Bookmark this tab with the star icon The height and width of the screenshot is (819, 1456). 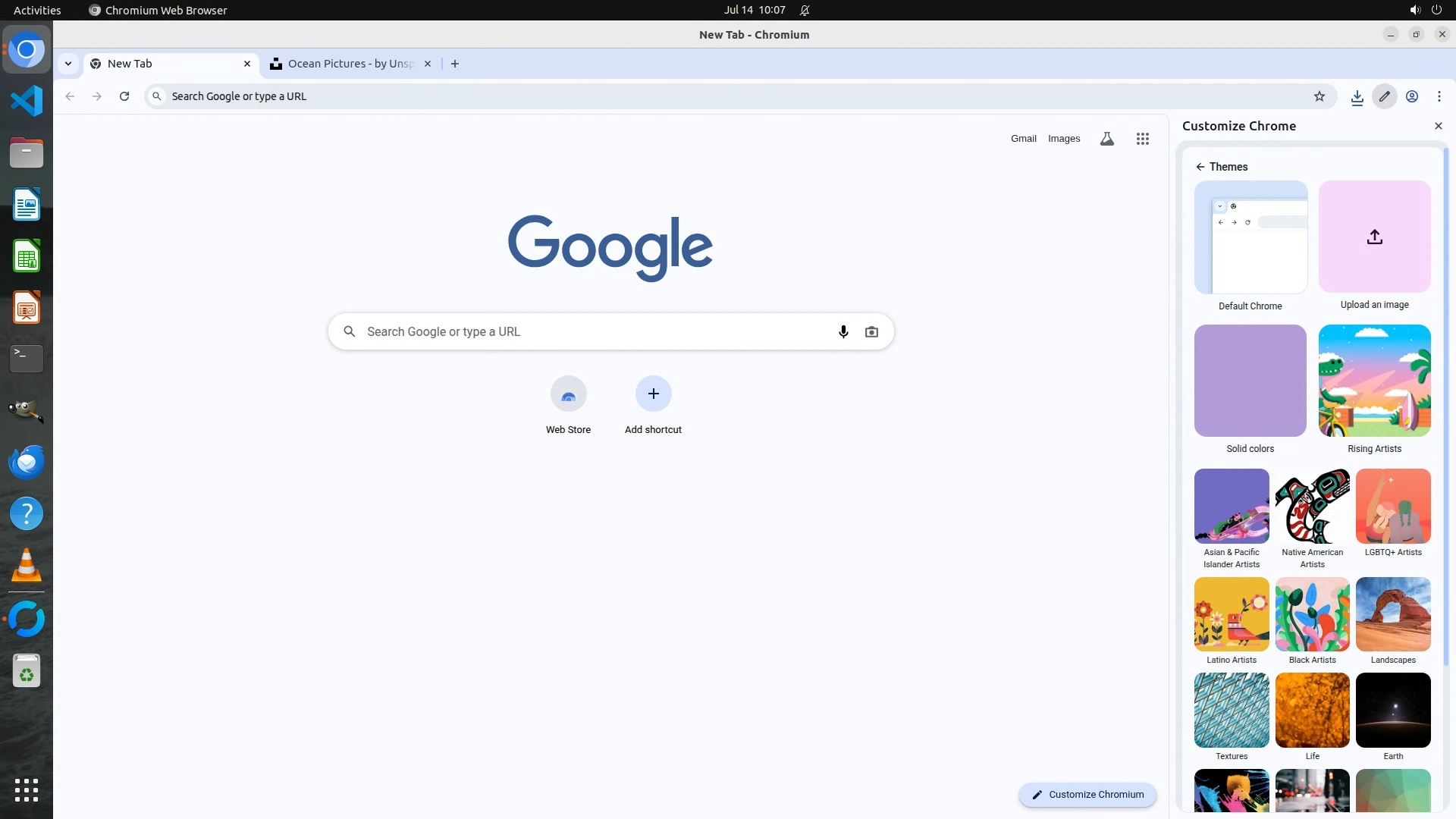coord(1319,96)
